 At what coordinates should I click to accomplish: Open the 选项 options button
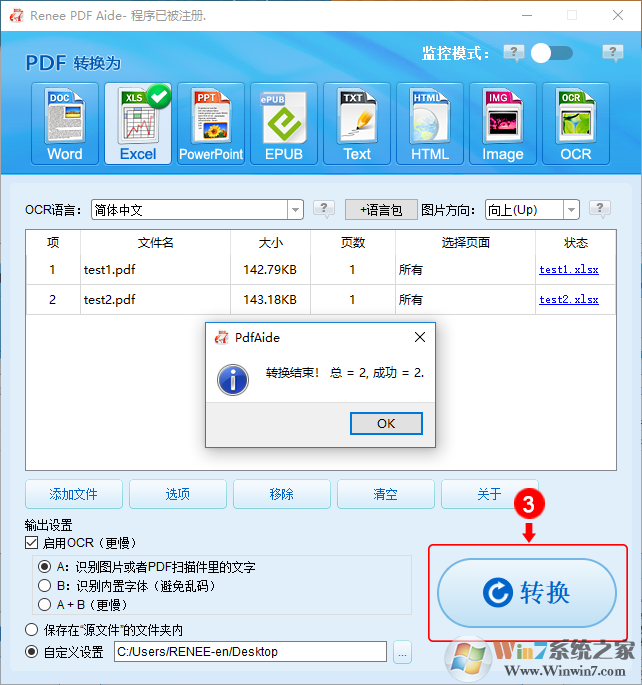click(x=178, y=494)
